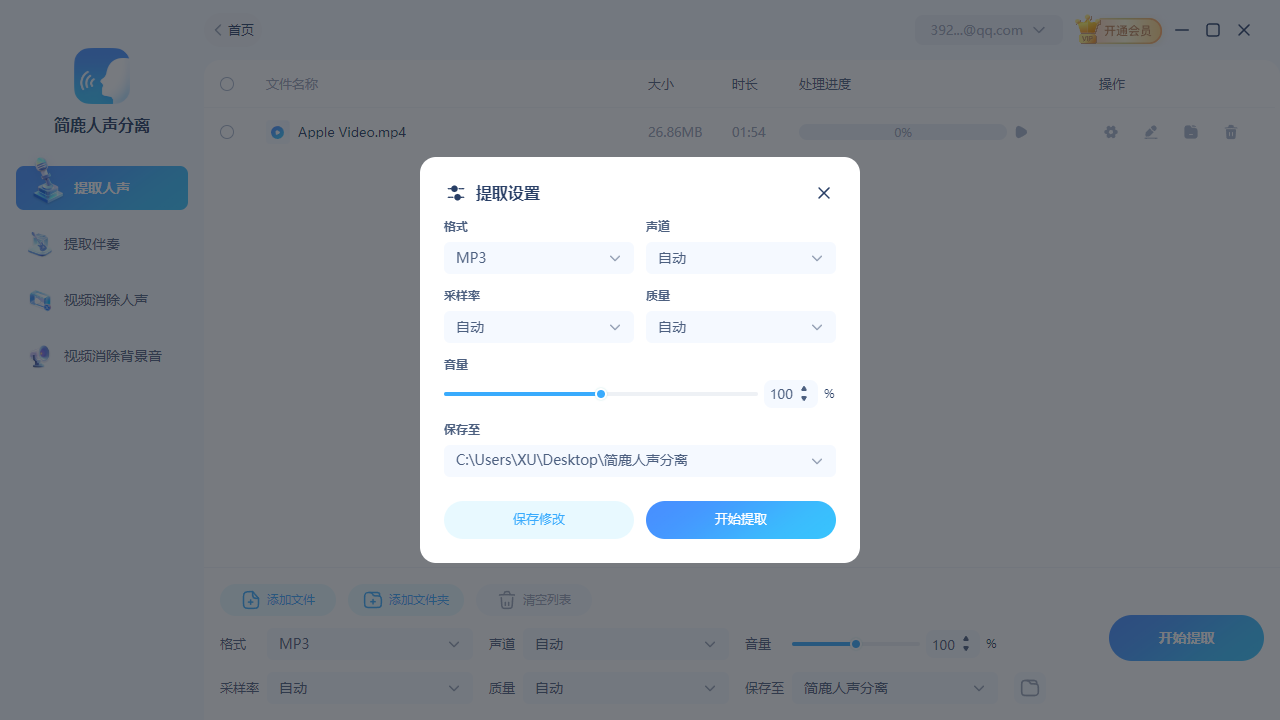Click the 开始提取 start extraction button
This screenshot has height=720, width=1280.
click(740, 519)
